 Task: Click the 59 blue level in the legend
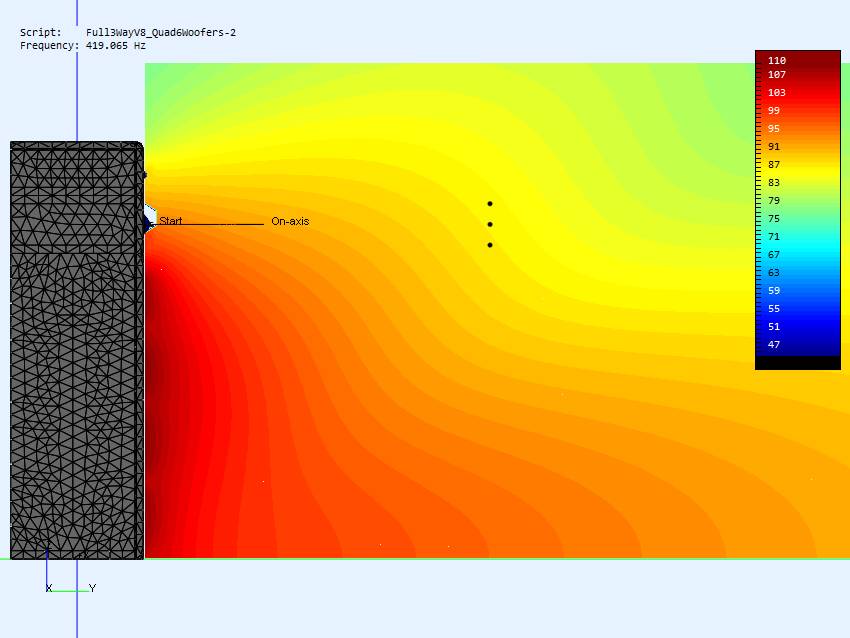pyautogui.click(x=774, y=291)
